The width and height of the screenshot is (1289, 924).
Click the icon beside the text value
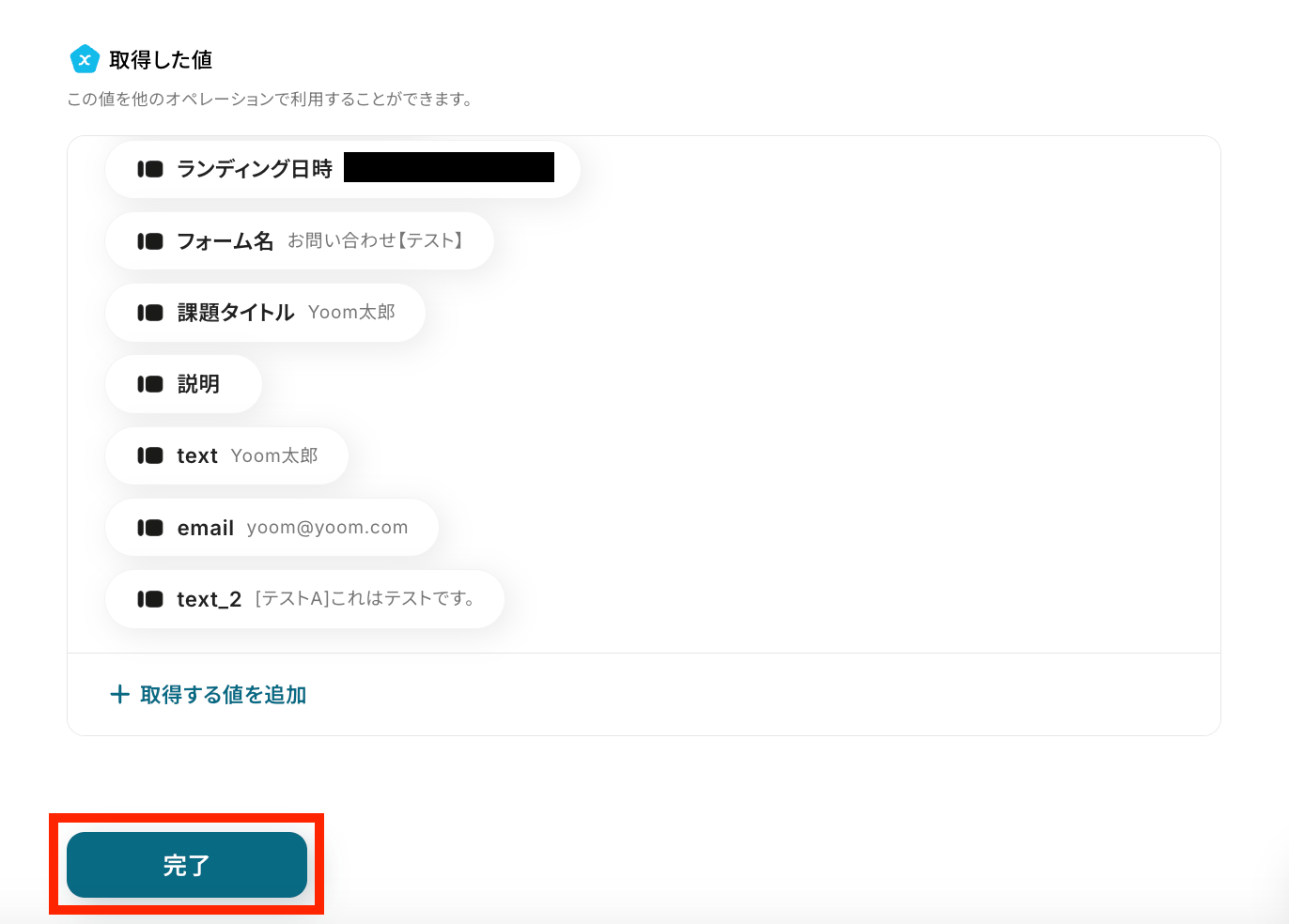point(150,455)
